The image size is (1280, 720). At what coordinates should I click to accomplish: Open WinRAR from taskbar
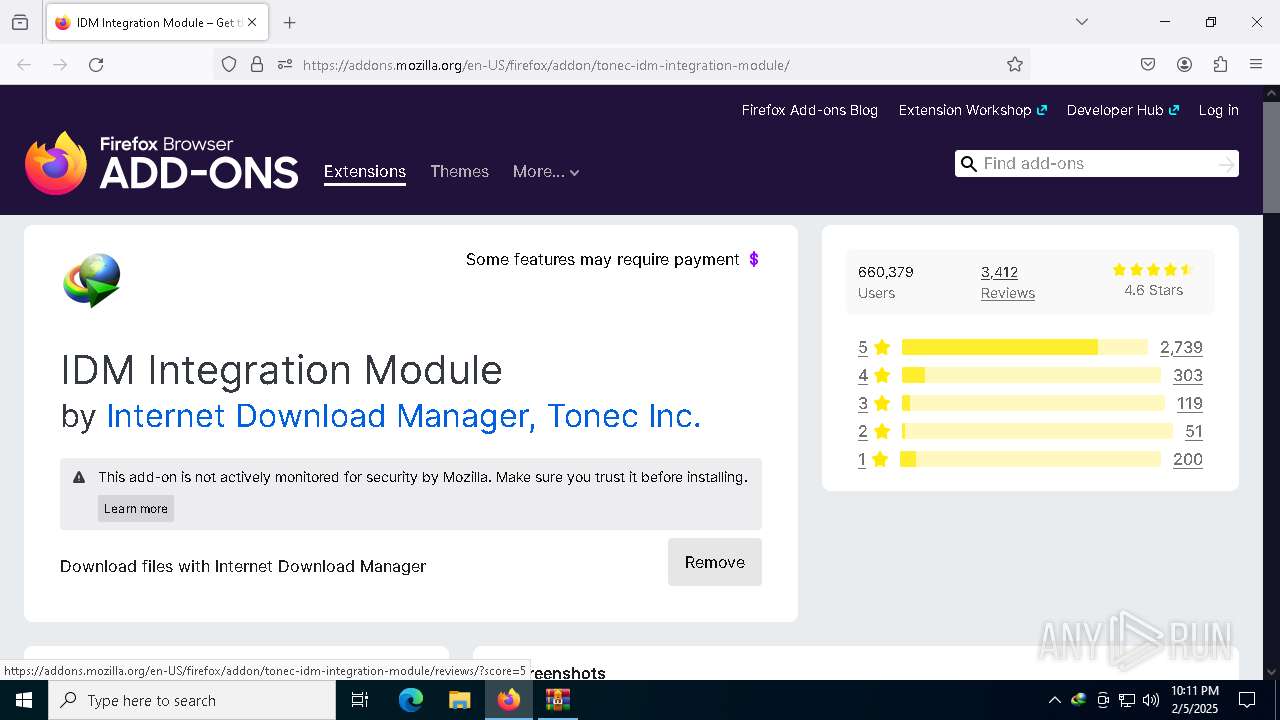(557, 700)
